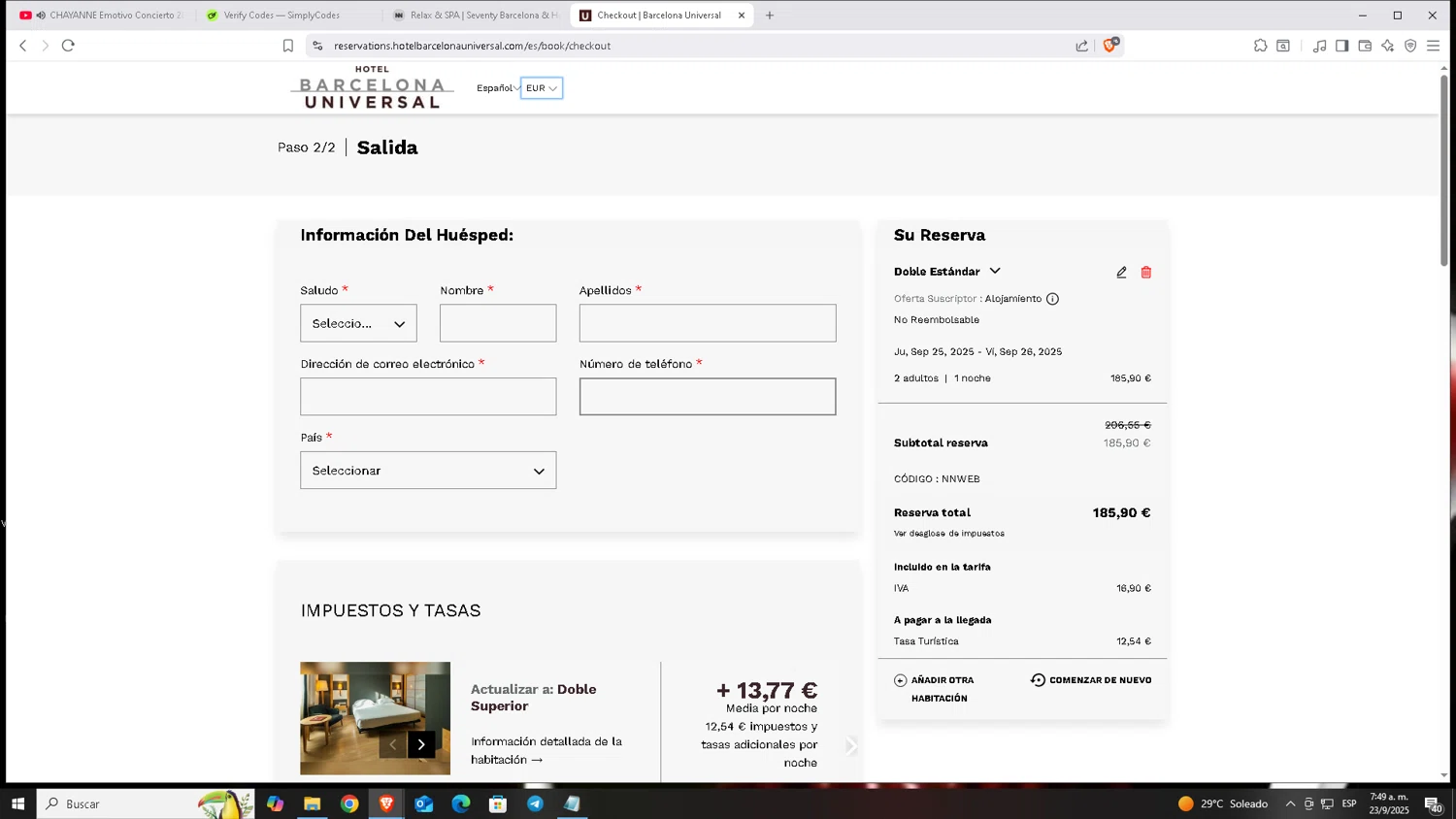The height and width of the screenshot is (819, 1456).
Task: Bookmark this page with the bookmark icon
Action: coord(288,46)
